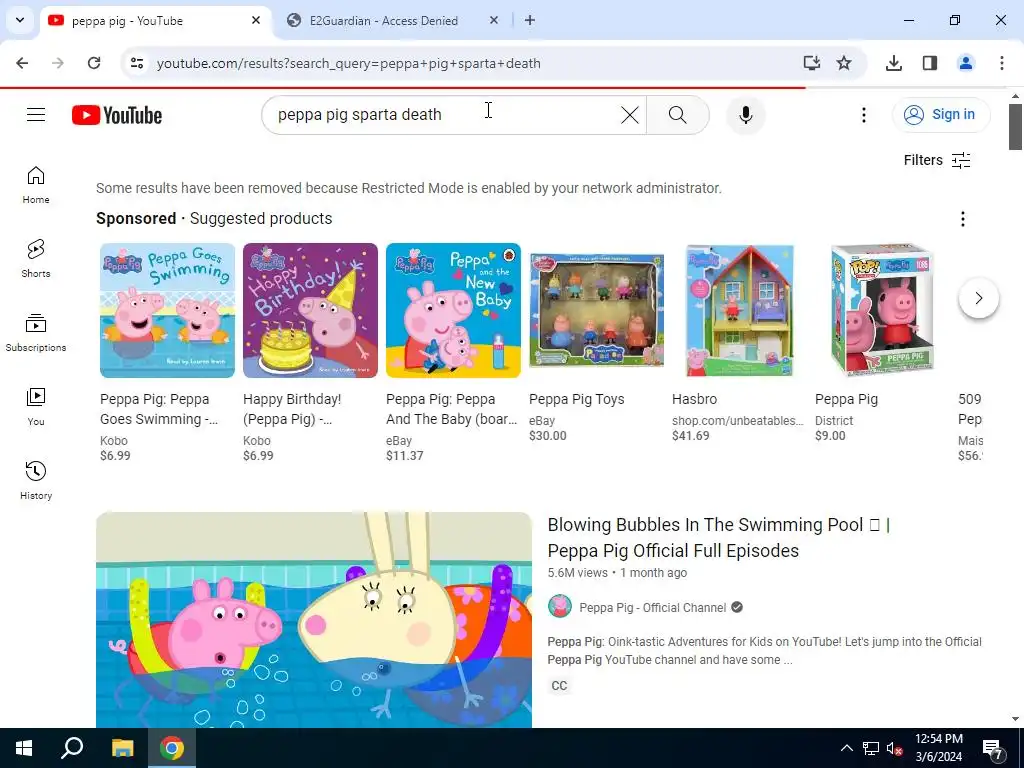The height and width of the screenshot is (768, 1024).
Task: Click 'Peppa Pig: Peppa Goes Swimming' title
Action: (x=159, y=409)
